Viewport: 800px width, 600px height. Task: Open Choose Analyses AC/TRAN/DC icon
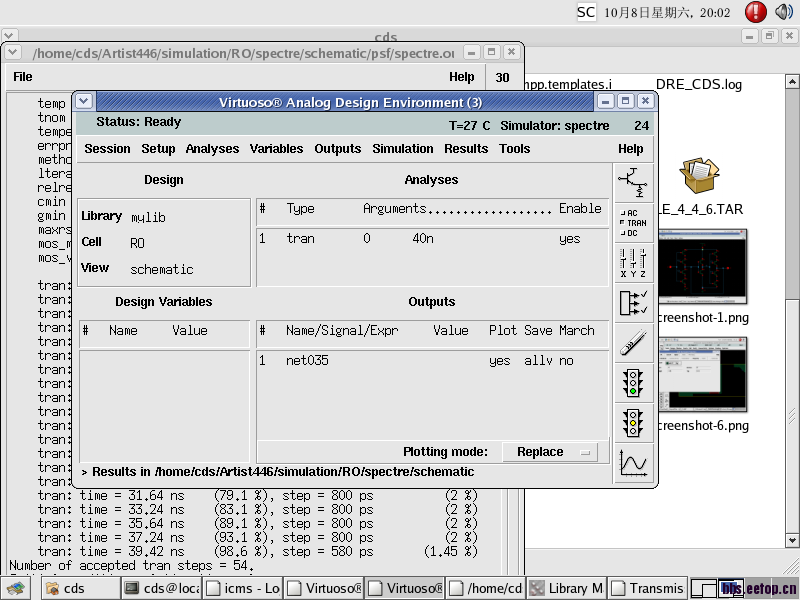(x=632, y=223)
